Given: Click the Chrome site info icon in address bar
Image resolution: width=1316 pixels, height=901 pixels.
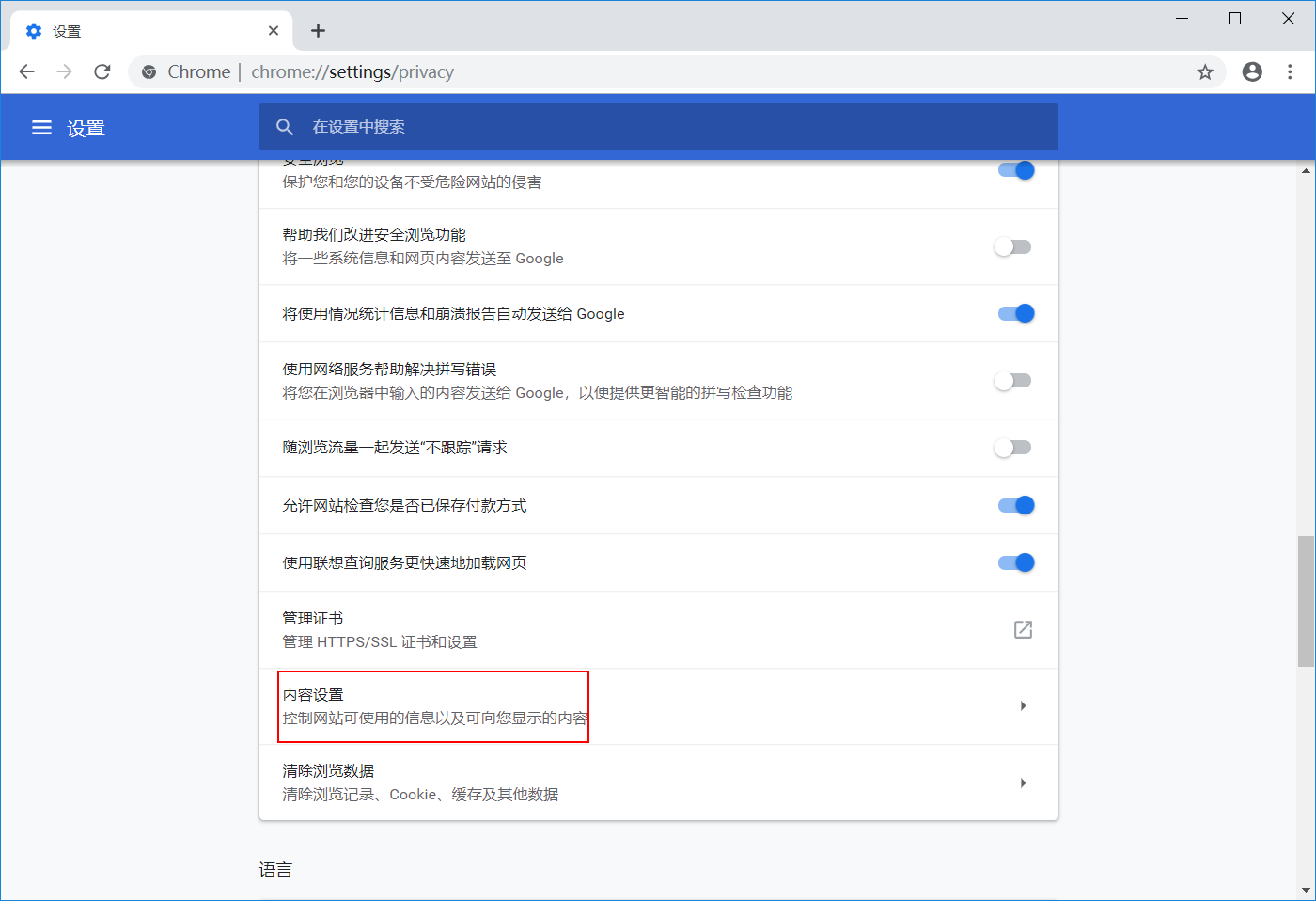Looking at the screenshot, I should (149, 71).
